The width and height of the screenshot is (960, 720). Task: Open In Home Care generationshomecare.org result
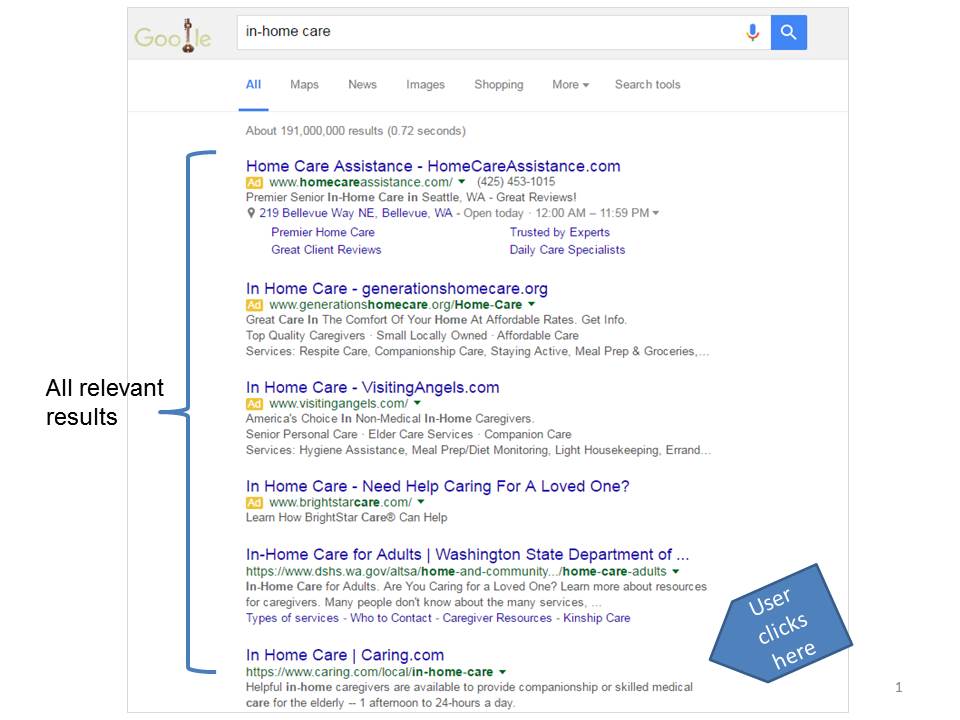point(397,288)
